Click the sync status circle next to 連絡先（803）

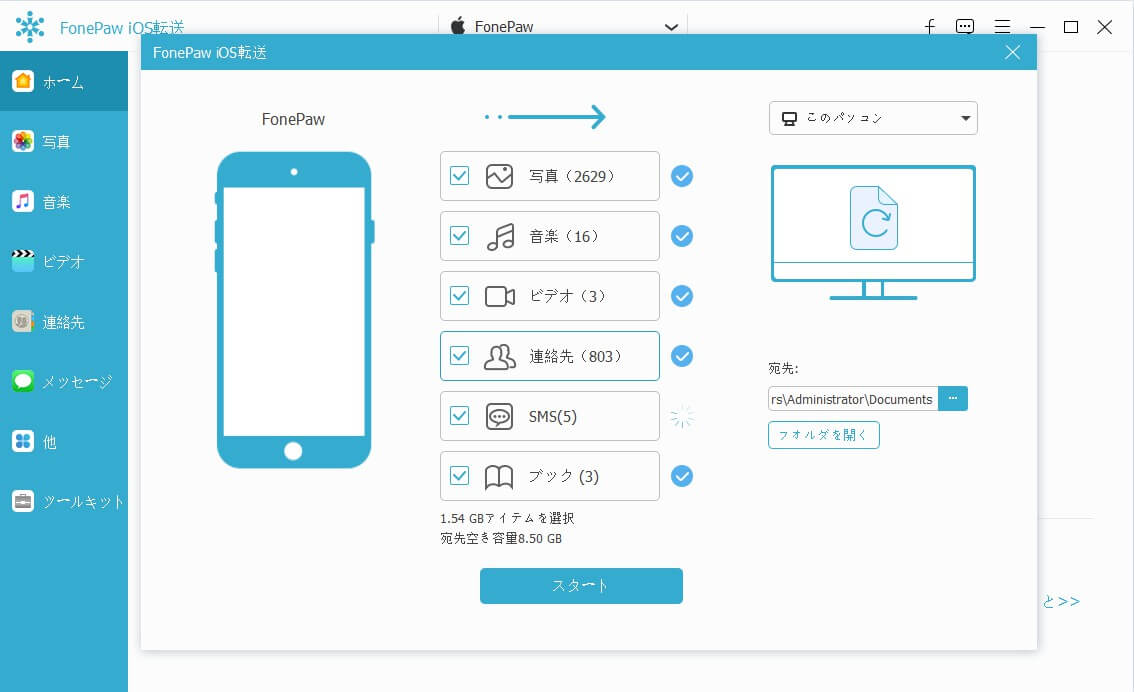tap(682, 356)
